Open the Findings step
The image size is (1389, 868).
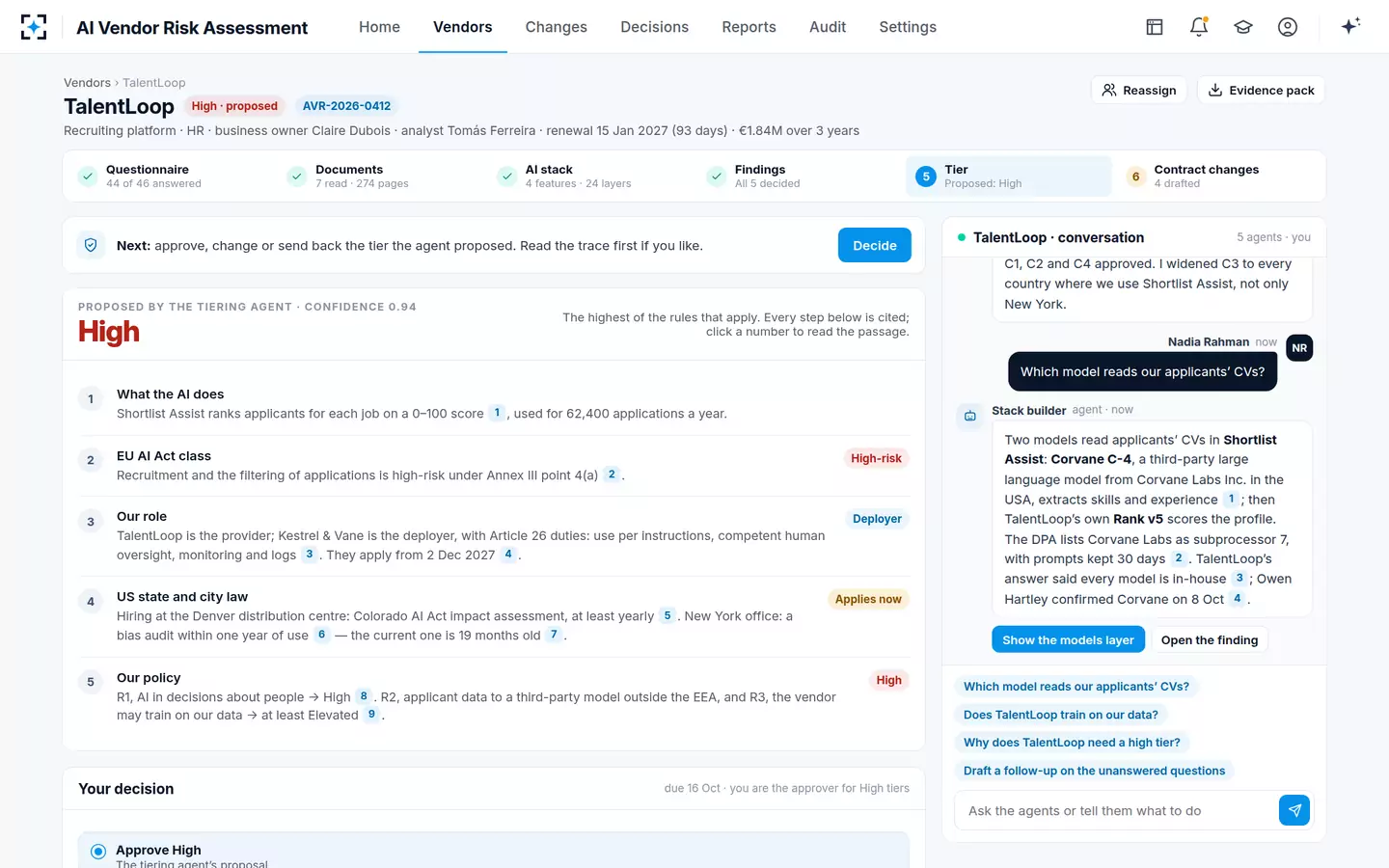click(x=799, y=176)
